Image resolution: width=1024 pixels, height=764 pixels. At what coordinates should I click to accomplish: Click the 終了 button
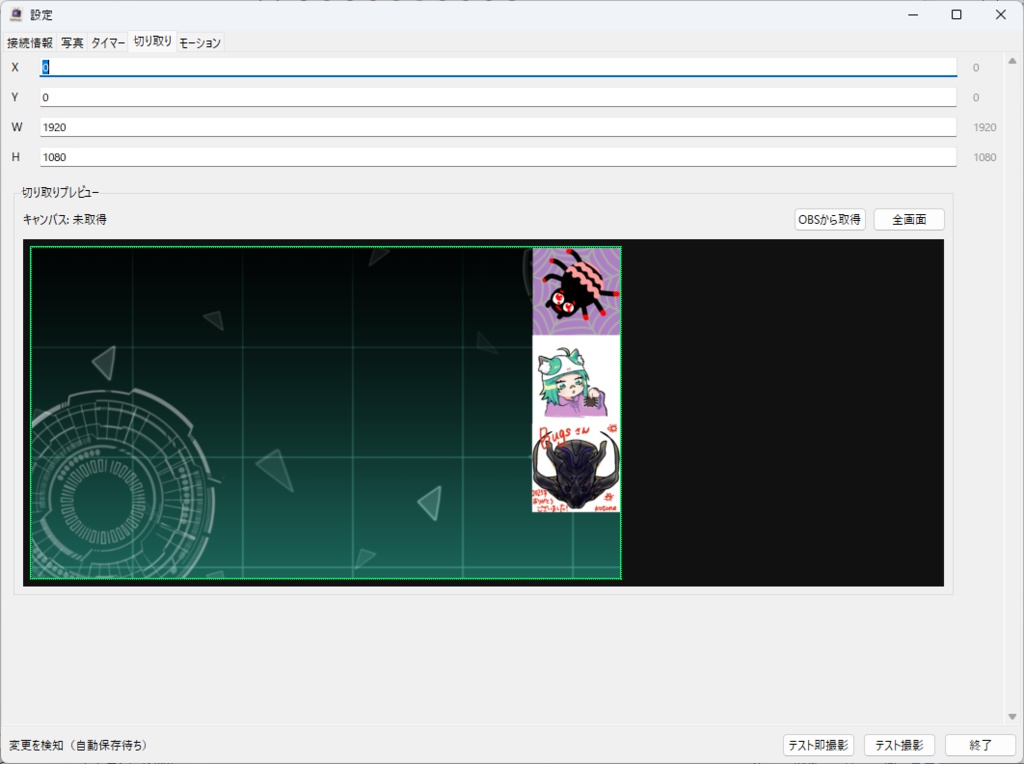[x=980, y=745]
